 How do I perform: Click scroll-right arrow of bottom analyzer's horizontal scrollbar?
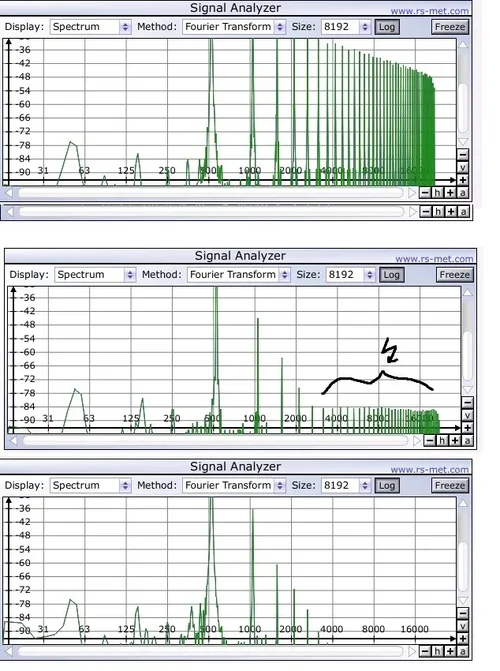(412, 651)
